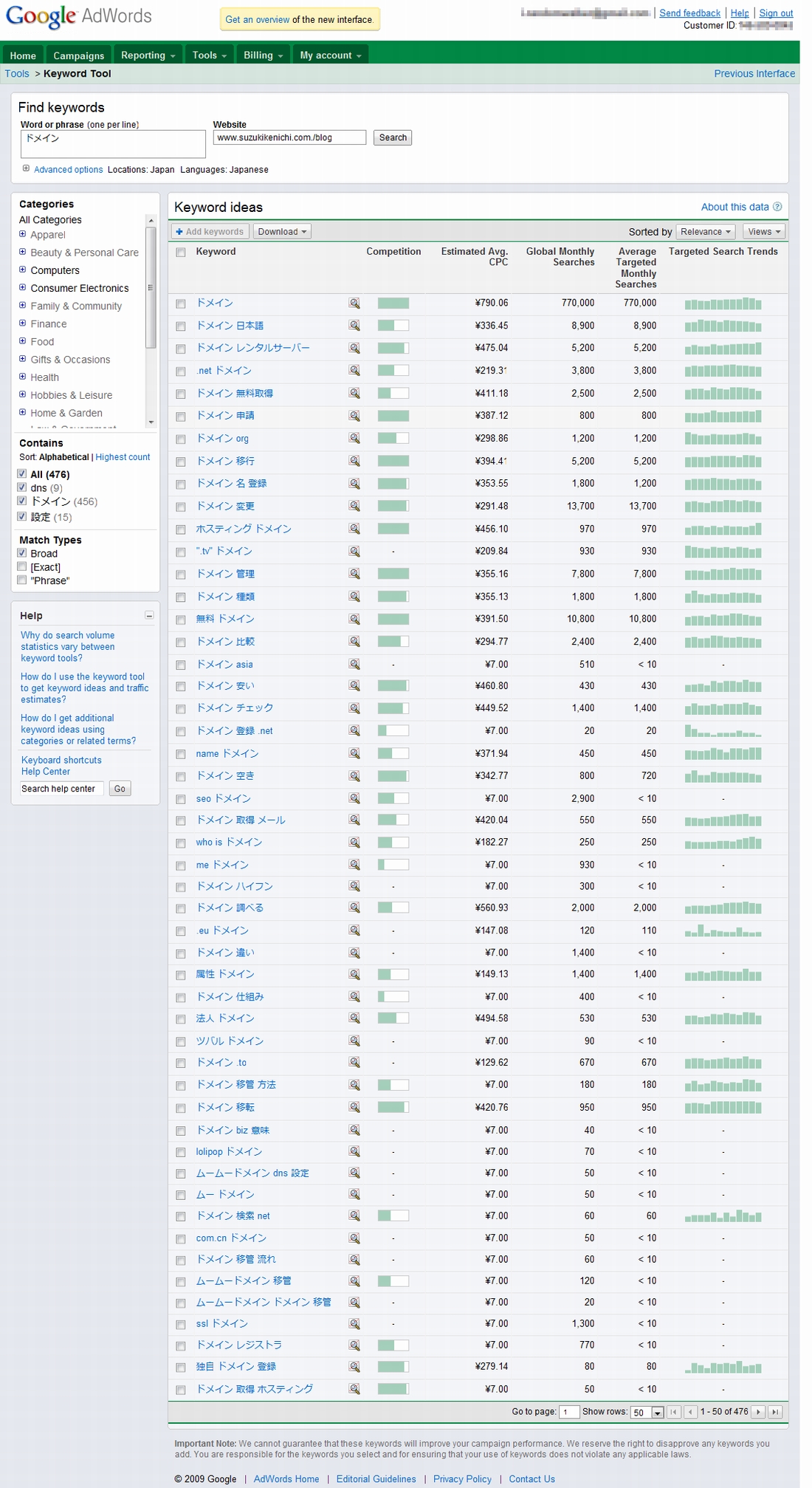Viewport: 812px width, 1488px height.
Task: Jump to last page of keyword results
Action: (x=775, y=1412)
